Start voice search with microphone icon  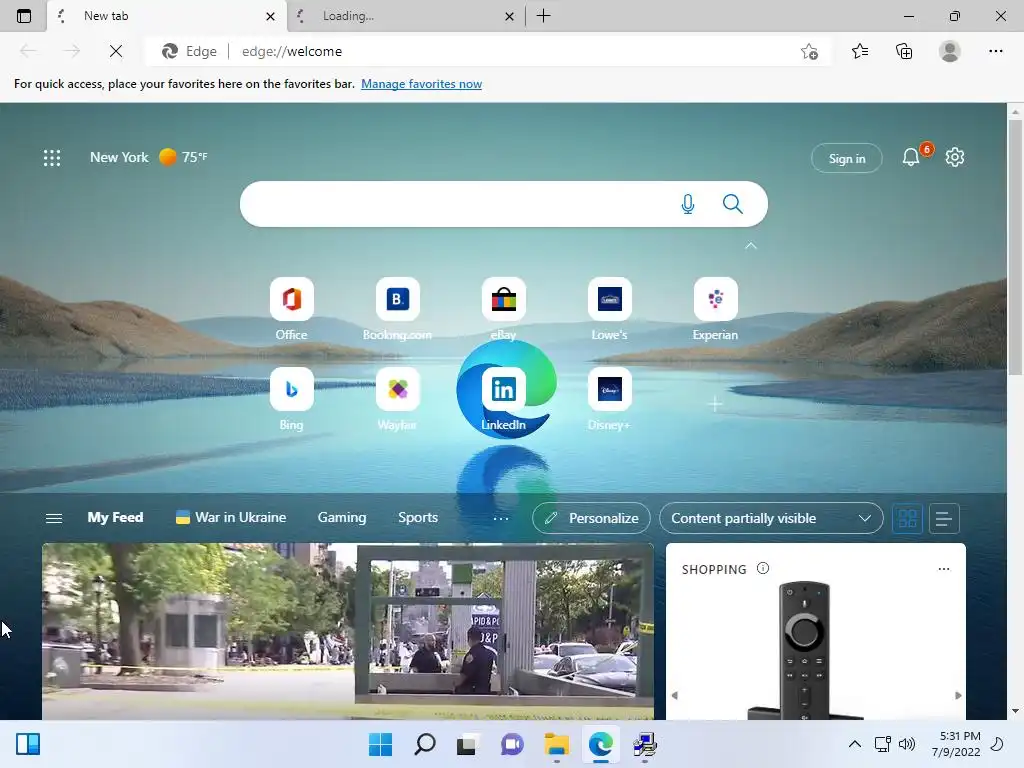[688, 204]
